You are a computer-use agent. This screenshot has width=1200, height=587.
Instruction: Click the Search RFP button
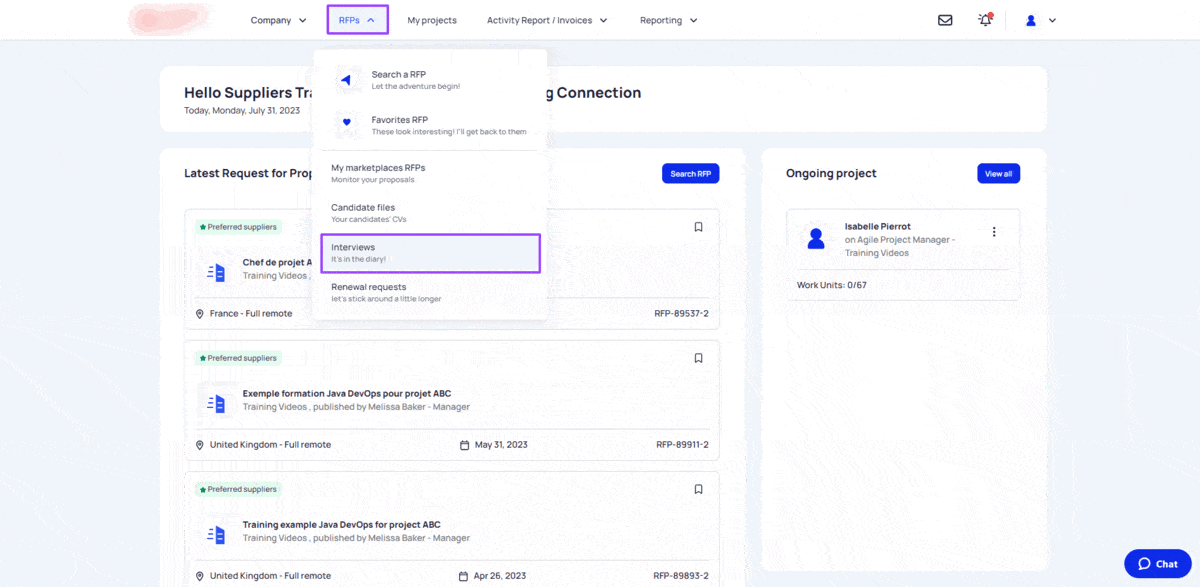(690, 174)
